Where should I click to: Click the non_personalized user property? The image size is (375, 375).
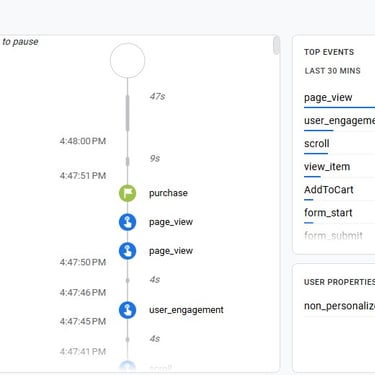[x=339, y=306]
